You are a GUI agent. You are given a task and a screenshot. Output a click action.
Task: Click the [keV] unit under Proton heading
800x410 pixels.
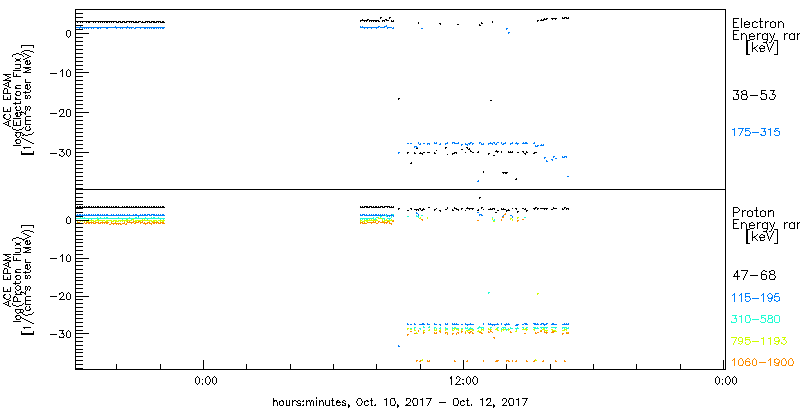(762, 237)
